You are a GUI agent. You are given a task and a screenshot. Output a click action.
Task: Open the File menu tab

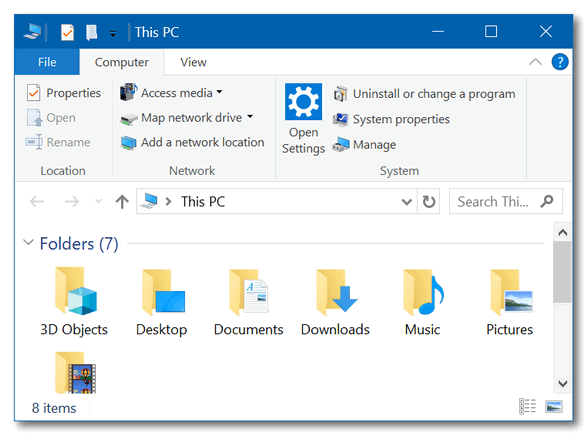[x=47, y=62]
